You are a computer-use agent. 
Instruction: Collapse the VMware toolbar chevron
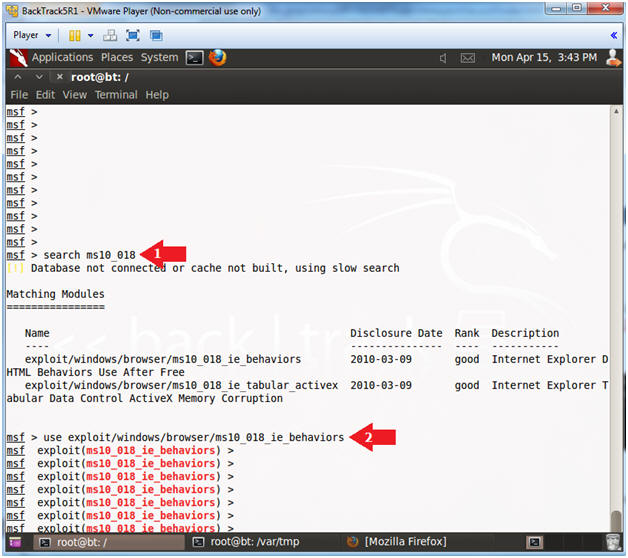pos(613,36)
